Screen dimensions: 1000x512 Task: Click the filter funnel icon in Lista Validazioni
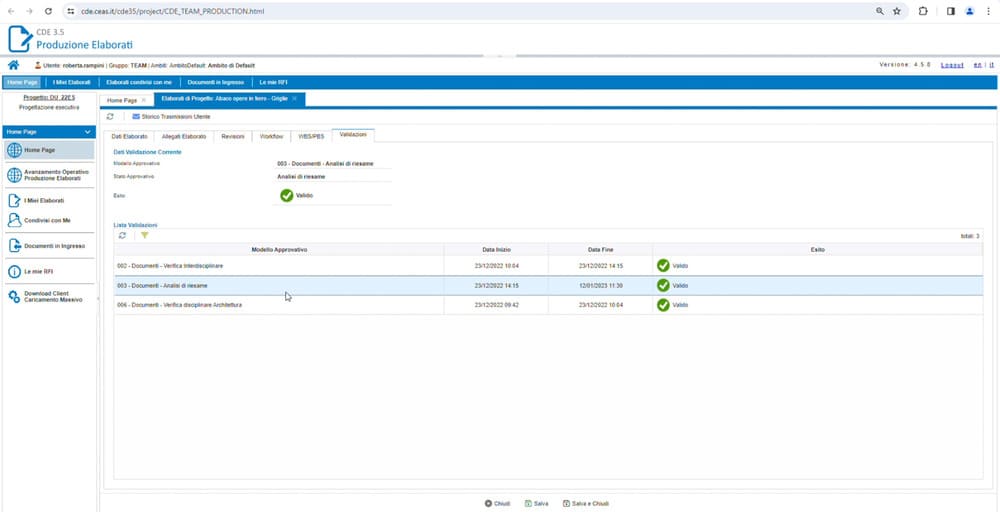145,236
